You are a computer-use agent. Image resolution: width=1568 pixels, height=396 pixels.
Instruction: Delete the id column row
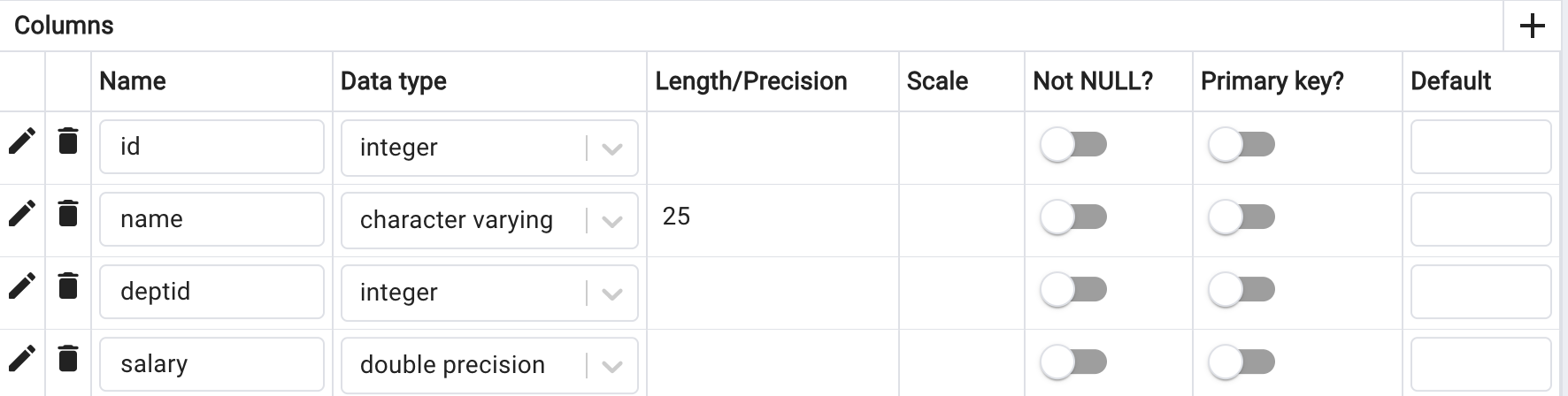[68, 141]
